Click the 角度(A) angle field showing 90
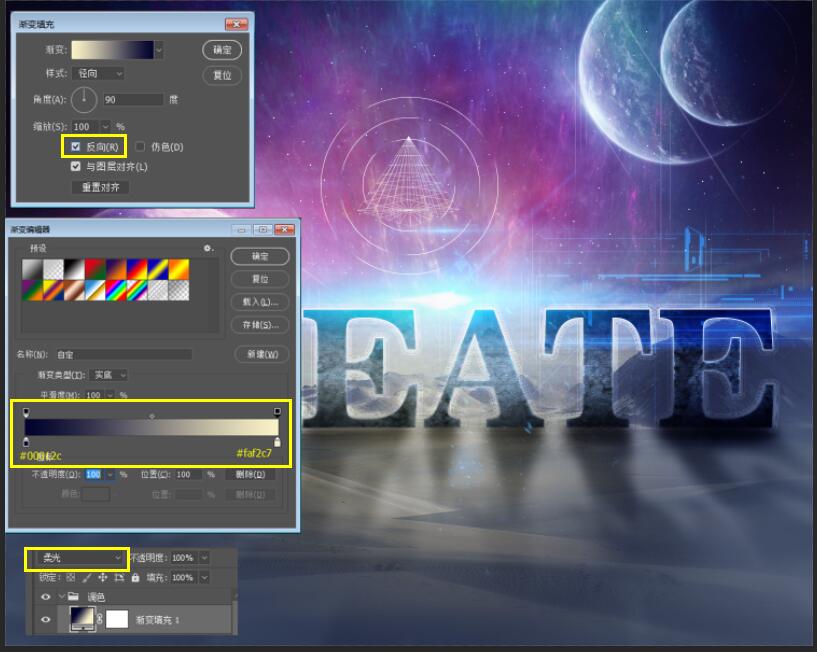The width and height of the screenshot is (817, 652). coord(133,100)
